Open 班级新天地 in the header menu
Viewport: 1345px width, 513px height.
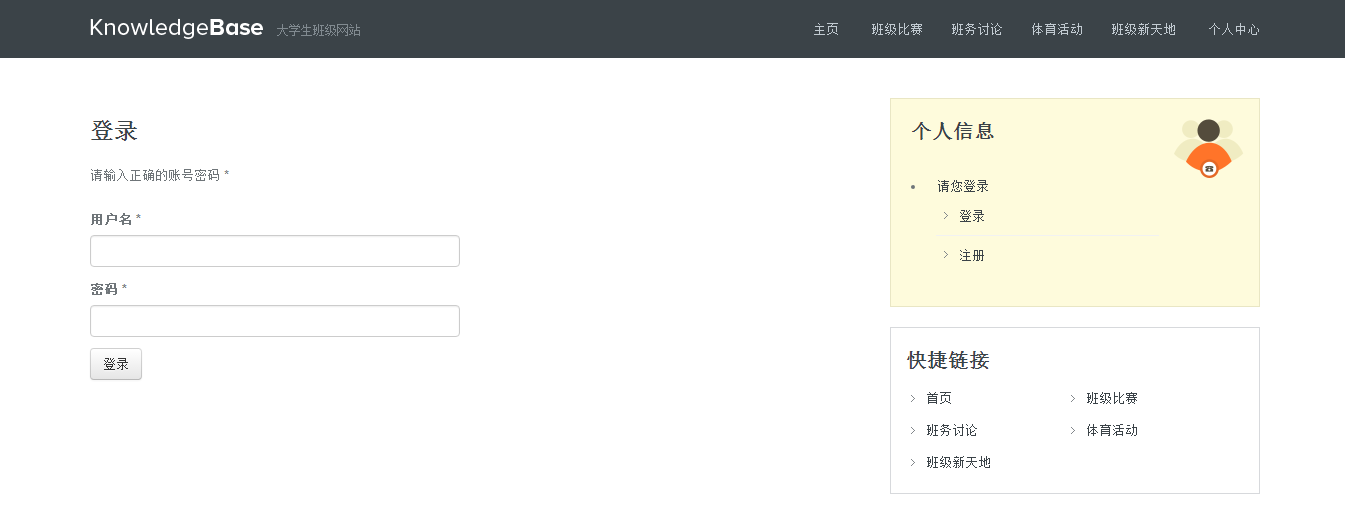point(1144,30)
